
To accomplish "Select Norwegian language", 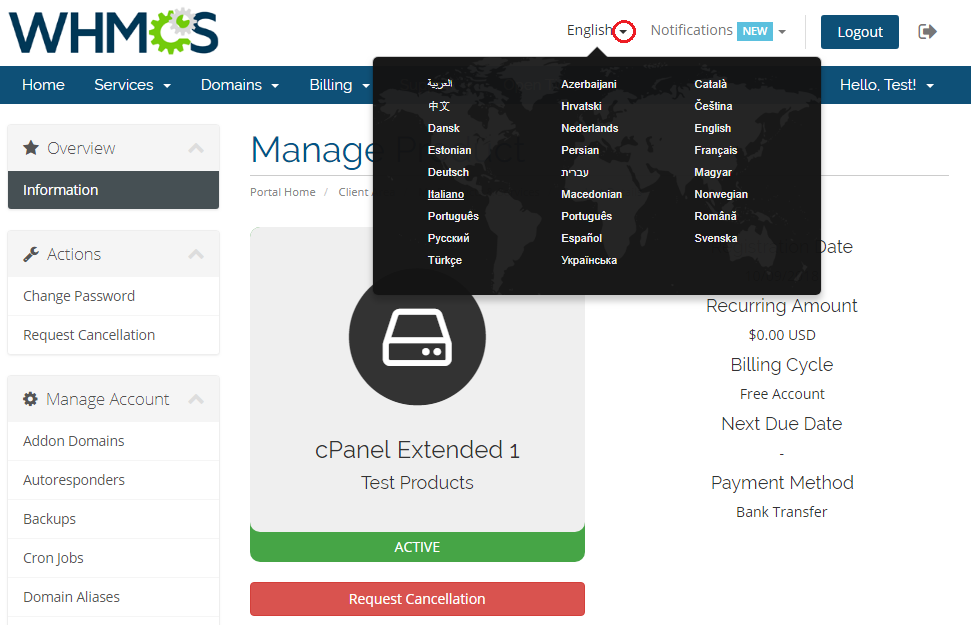I will [x=721, y=194].
